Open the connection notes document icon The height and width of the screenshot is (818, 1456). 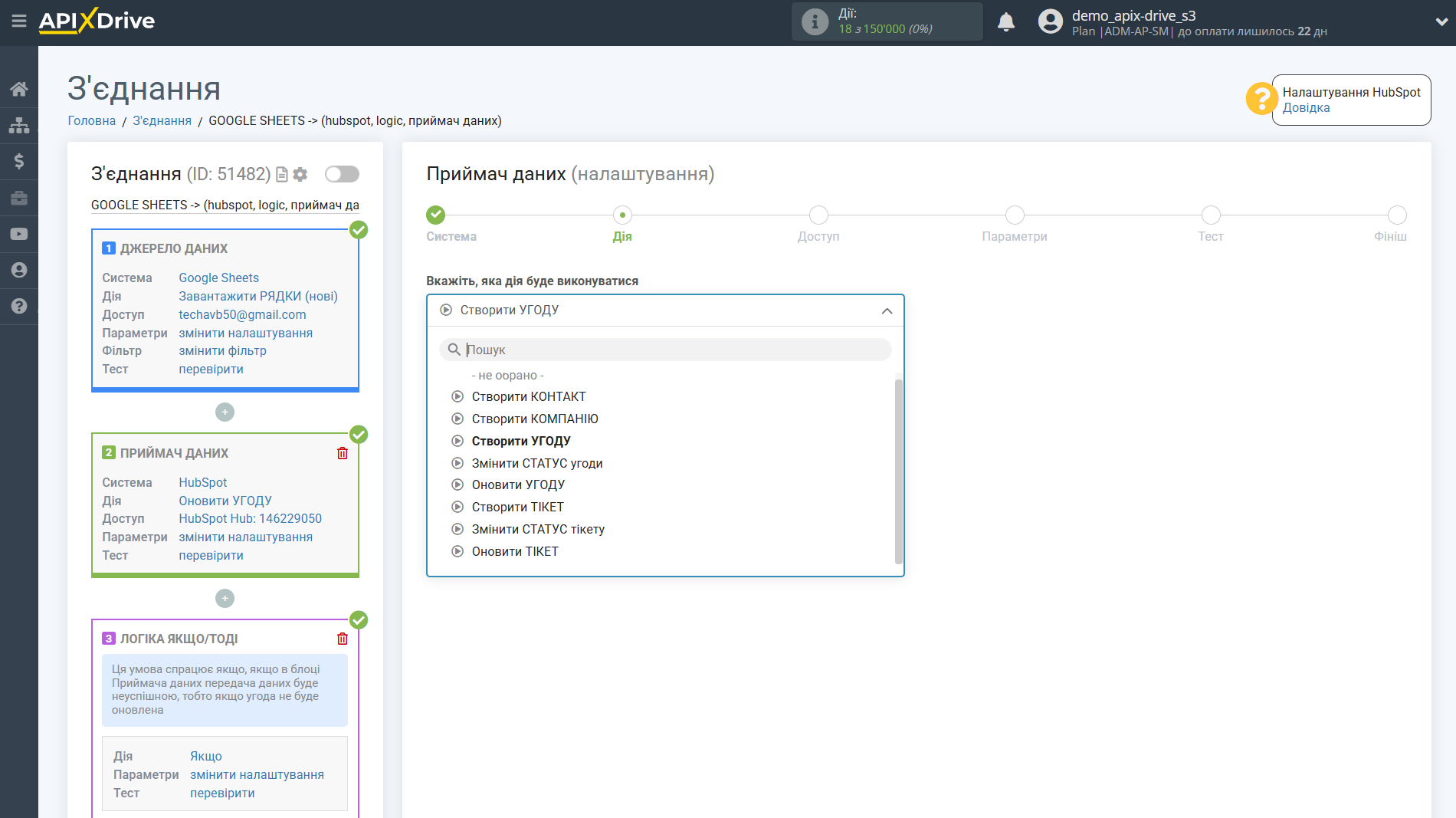point(282,175)
